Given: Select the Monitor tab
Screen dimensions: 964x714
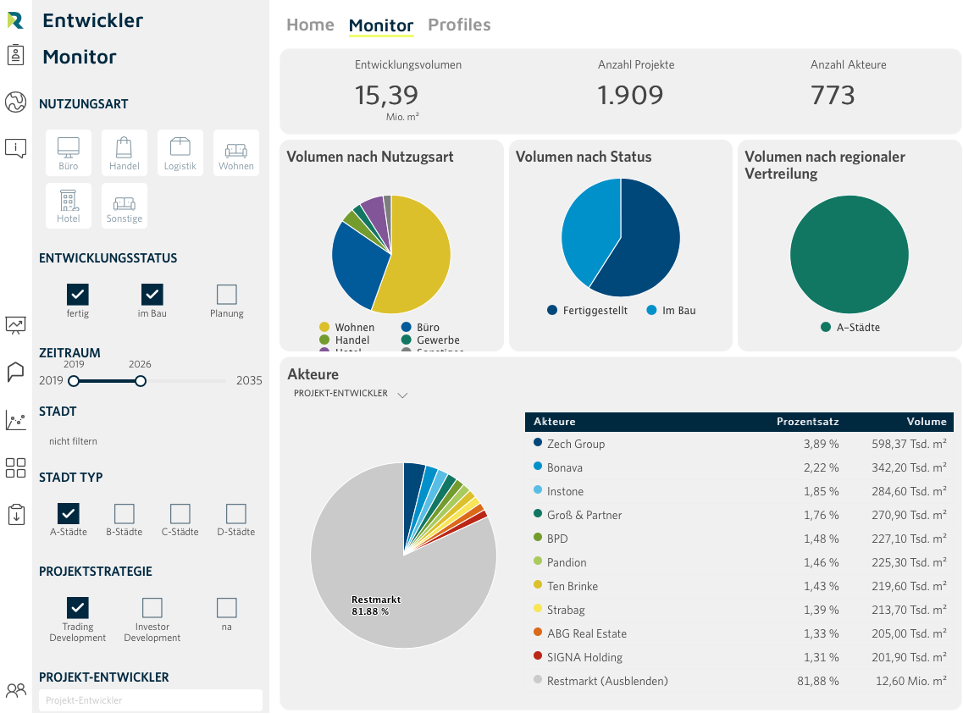Looking at the screenshot, I should click(x=381, y=25).
